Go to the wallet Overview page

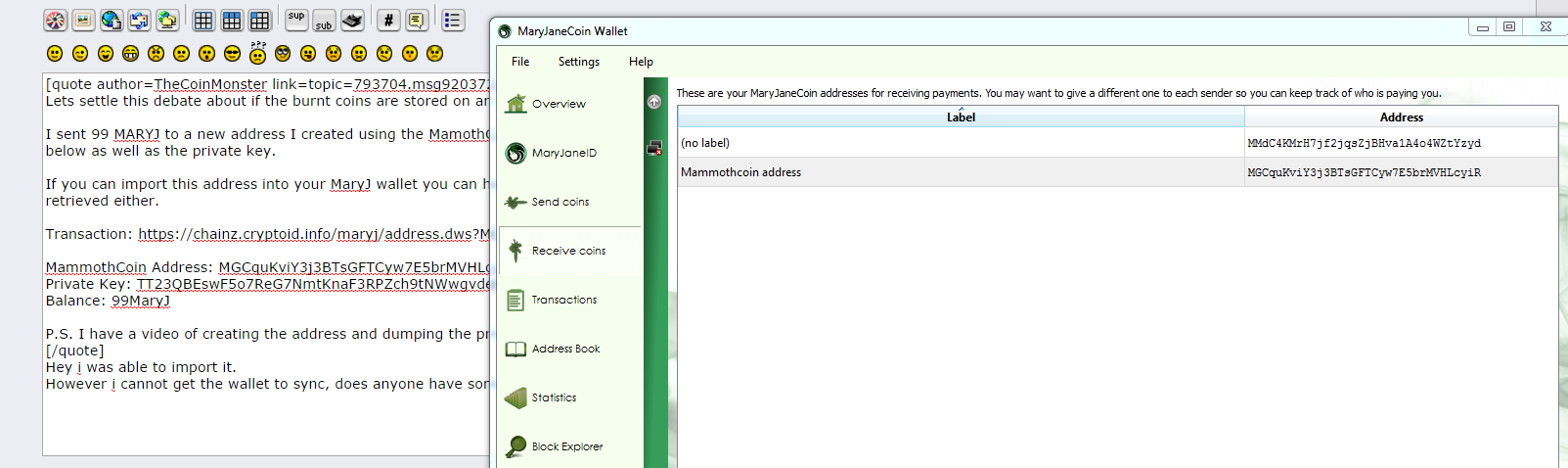(571, 104)
